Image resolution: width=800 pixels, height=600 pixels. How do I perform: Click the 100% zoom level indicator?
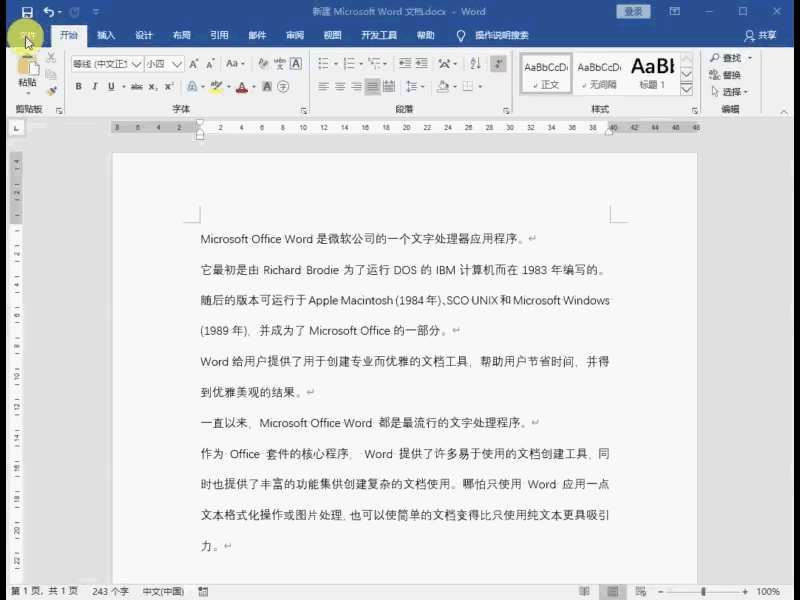click(x=767, y=591)
